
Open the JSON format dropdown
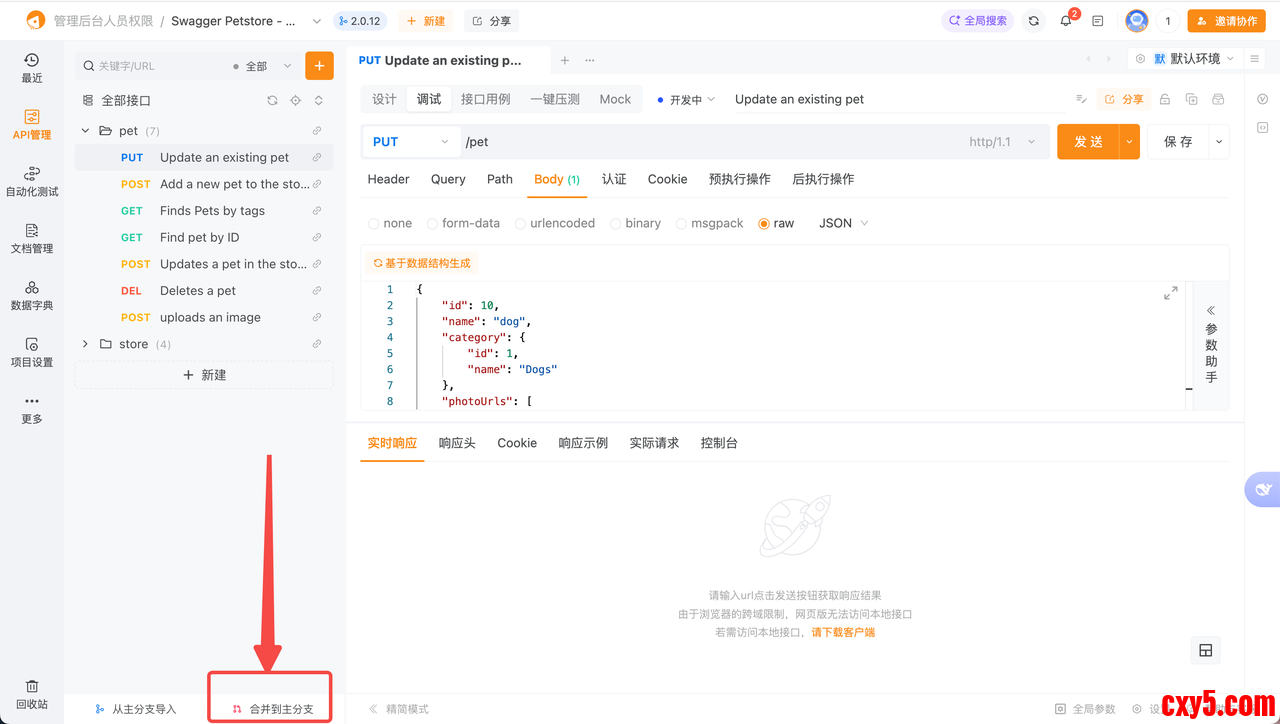click(x=843, y=223)
